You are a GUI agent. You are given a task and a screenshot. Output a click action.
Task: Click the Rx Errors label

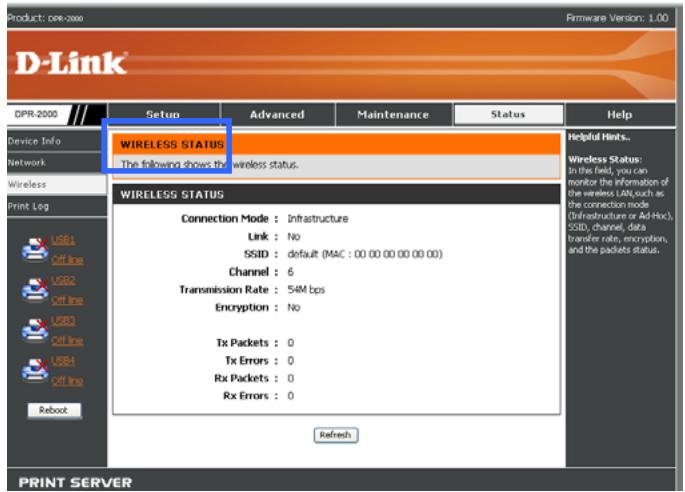coord(246,396)
